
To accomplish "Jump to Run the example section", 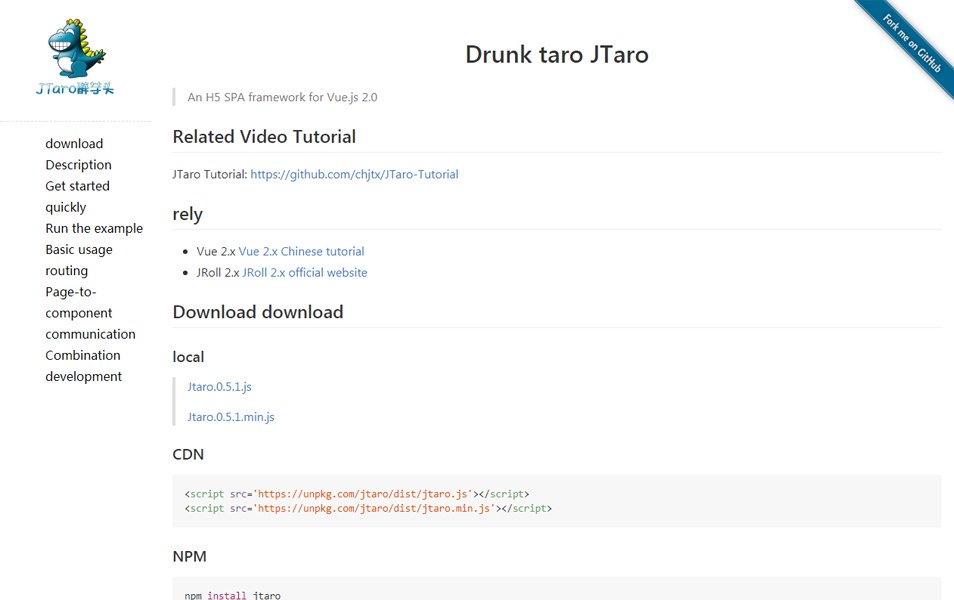I will (94, 228).
